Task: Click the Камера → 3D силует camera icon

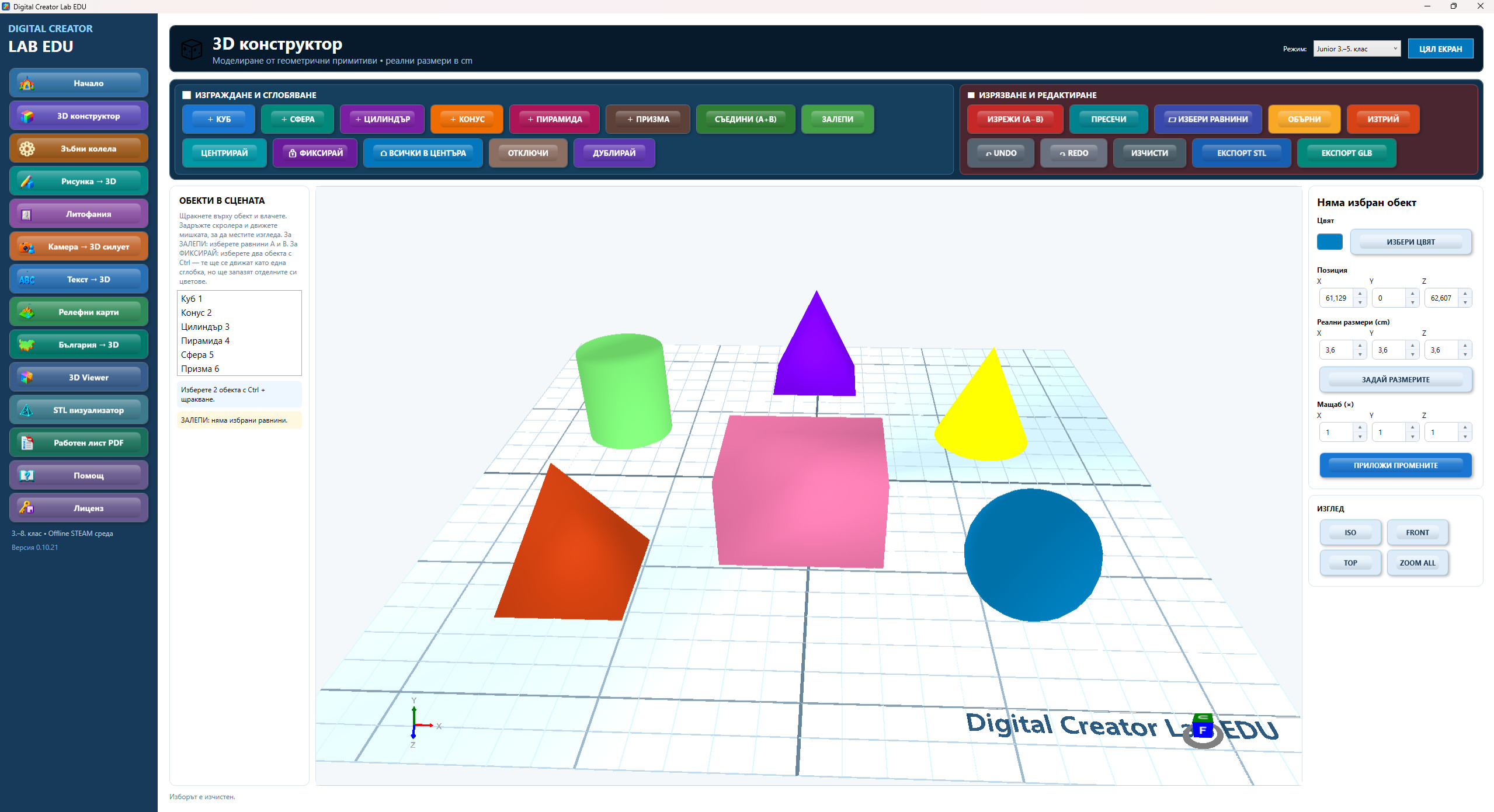Action: coord(27,247)
